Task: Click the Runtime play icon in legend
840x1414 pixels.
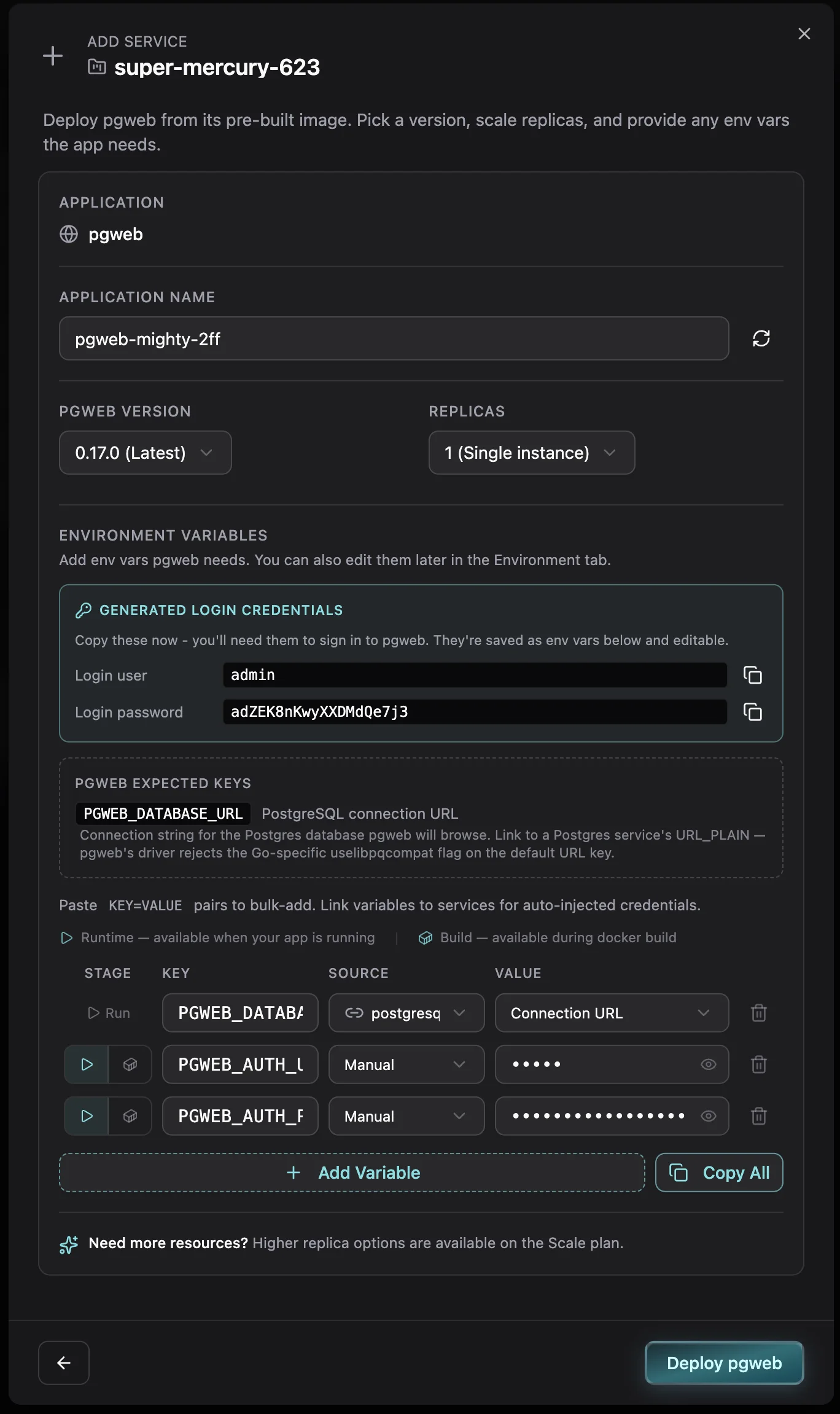Action: 66,938
